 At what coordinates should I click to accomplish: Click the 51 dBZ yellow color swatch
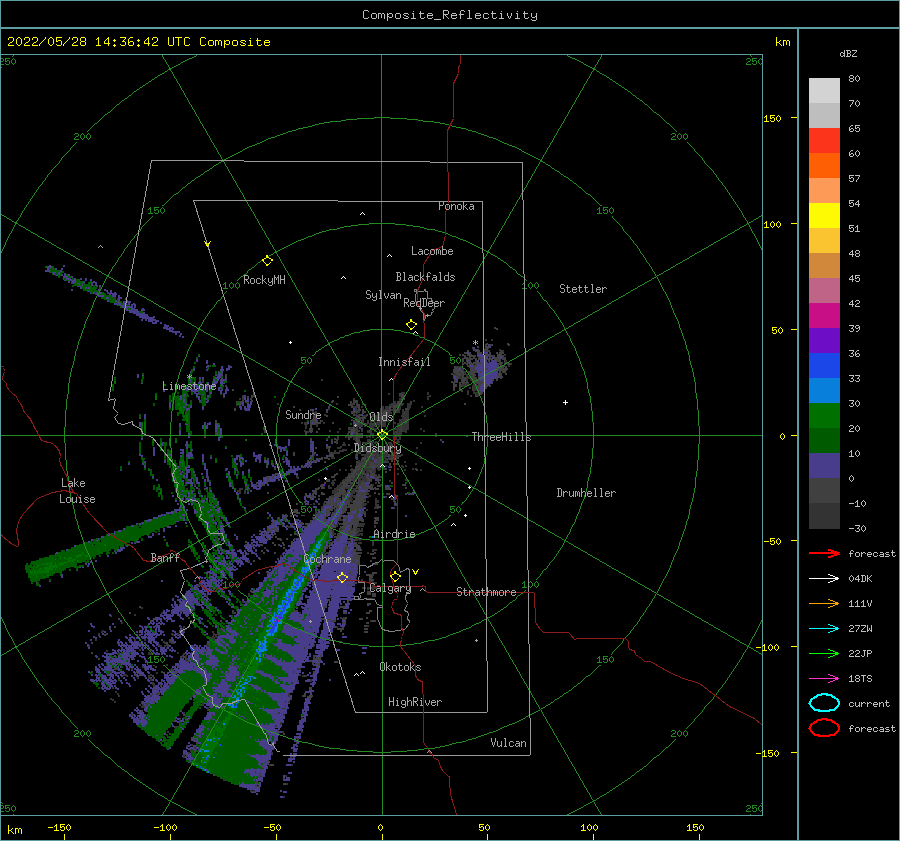tap(824, 215)
